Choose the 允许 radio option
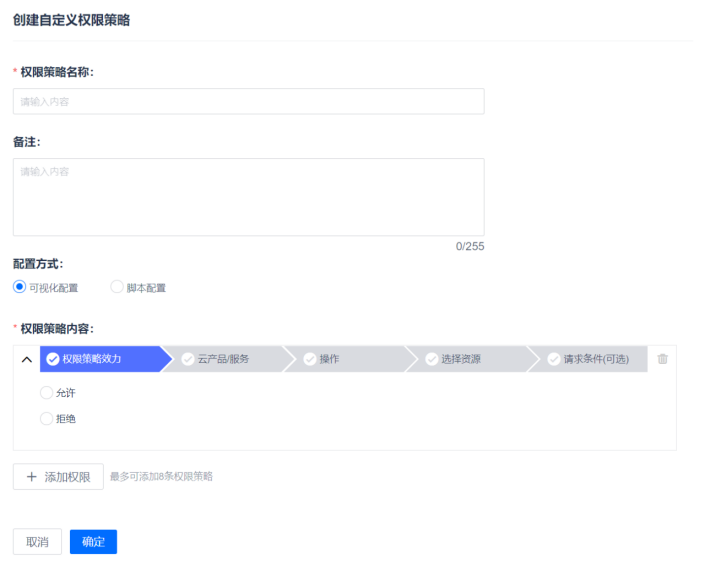This screenshot has height=561, width=705. [x=46, y=393]
